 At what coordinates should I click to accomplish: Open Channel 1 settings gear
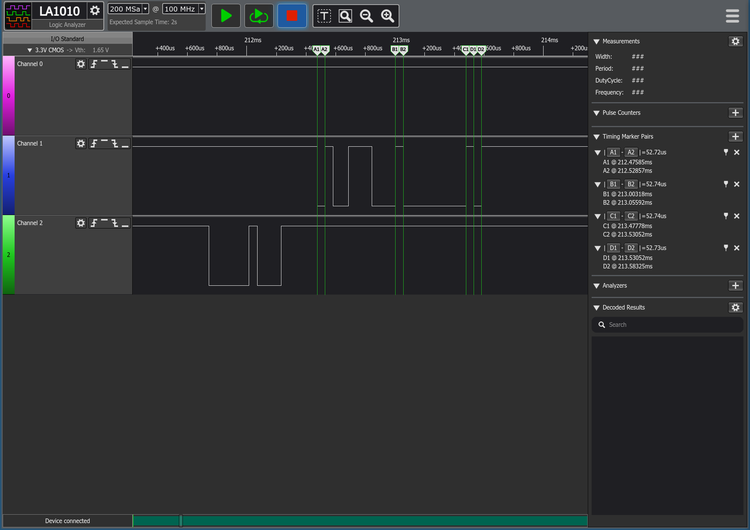tap(81, 143)
